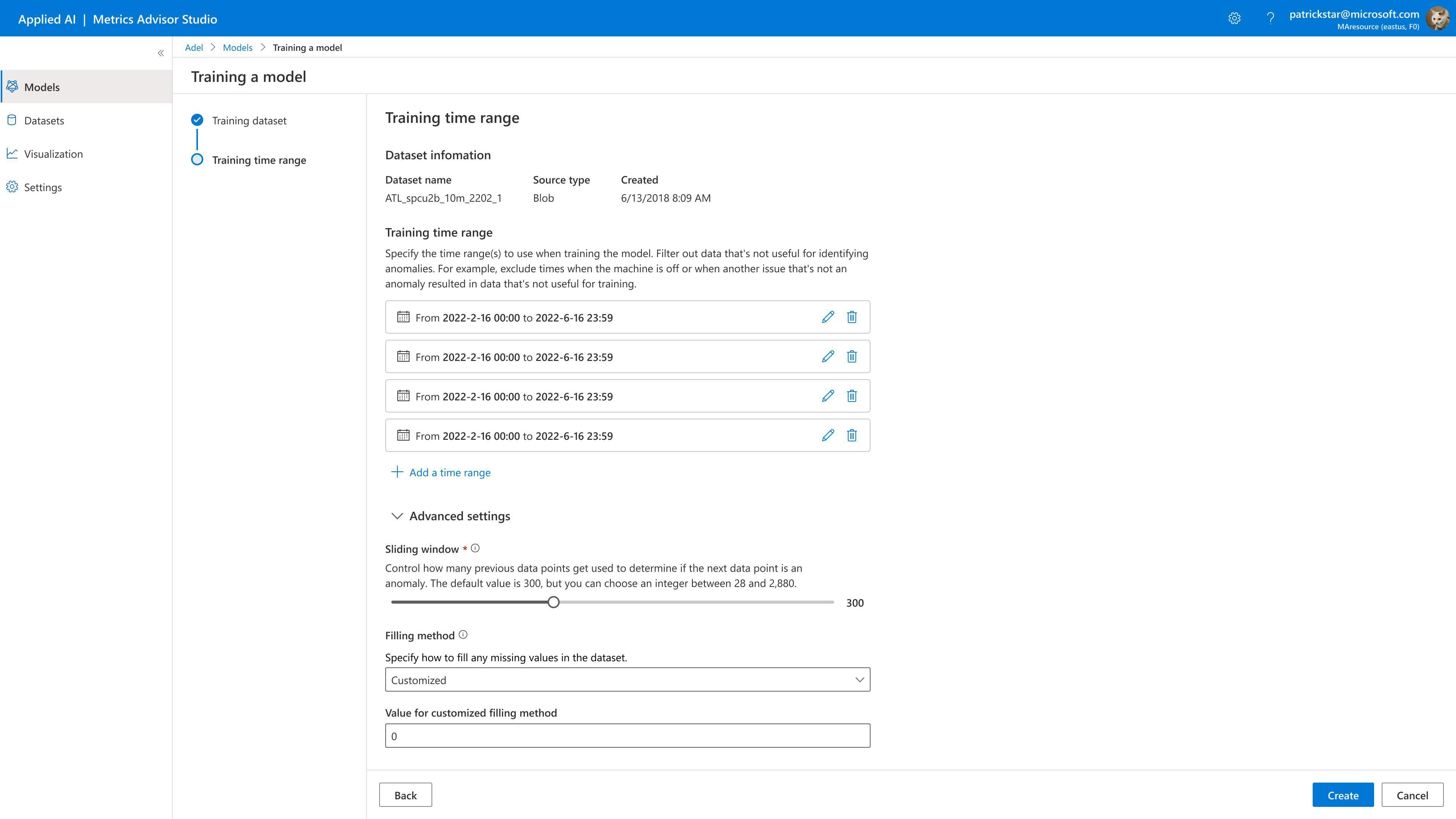Collapse the Advanced settings section

point(397,516)
